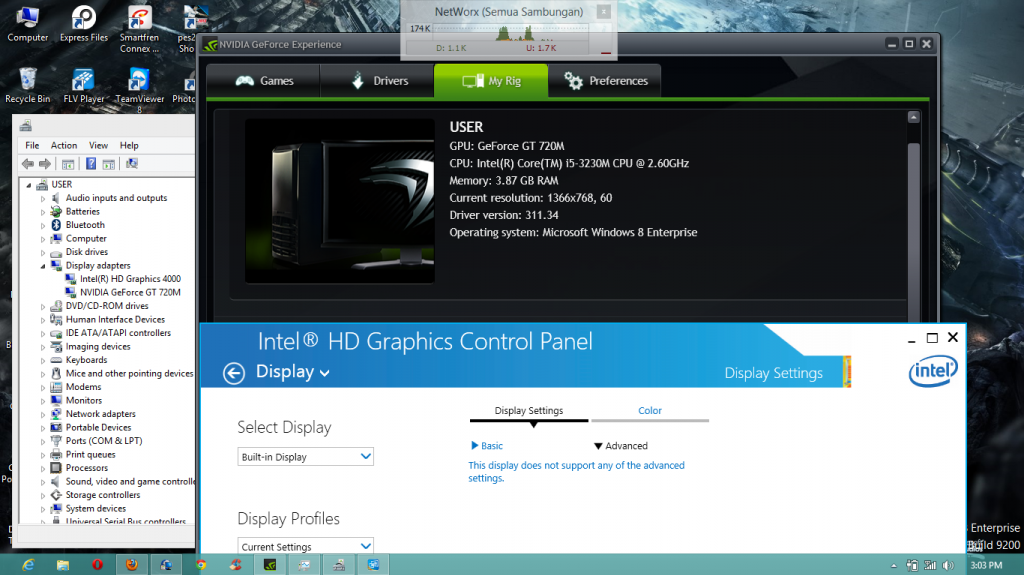Switch to the Color tab
Image resolution: width=1024 pixels, height=575 pixels.
click(650, 411)
